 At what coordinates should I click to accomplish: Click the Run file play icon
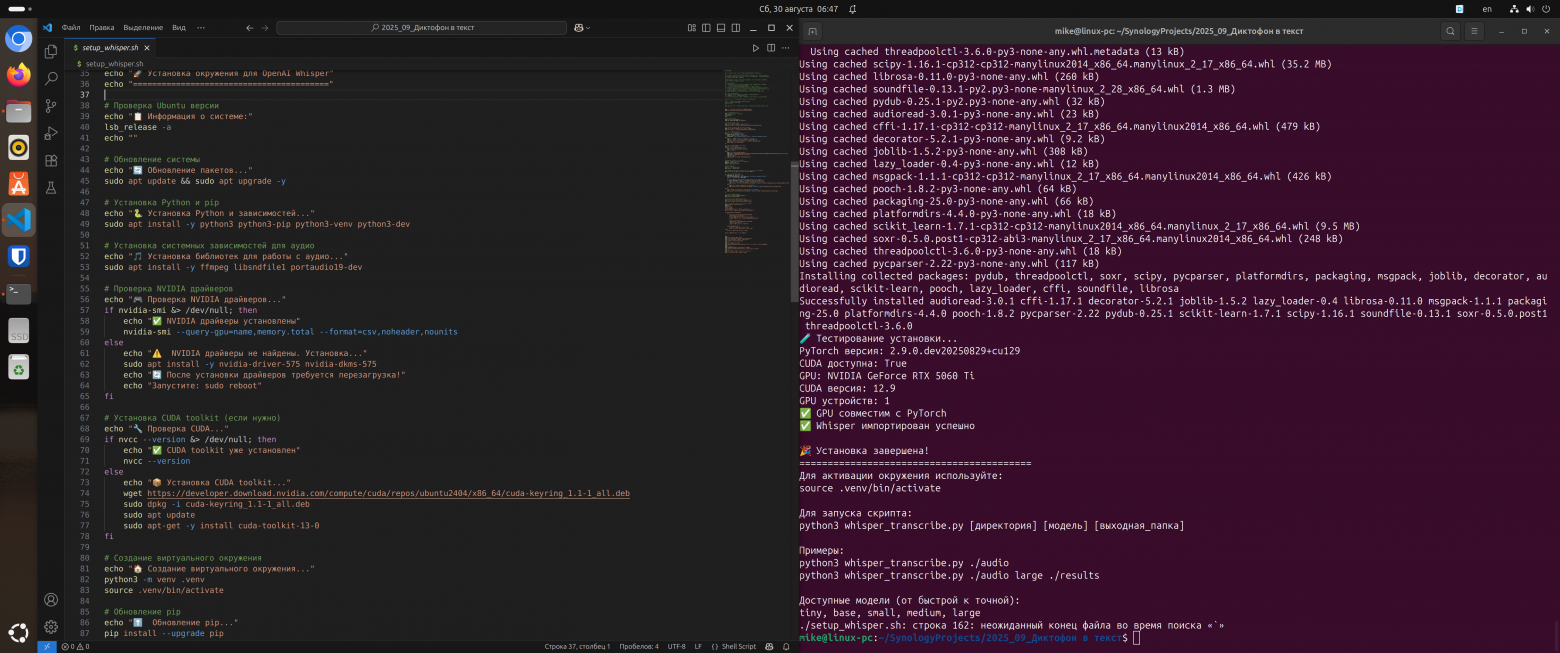tap(755, 47)
